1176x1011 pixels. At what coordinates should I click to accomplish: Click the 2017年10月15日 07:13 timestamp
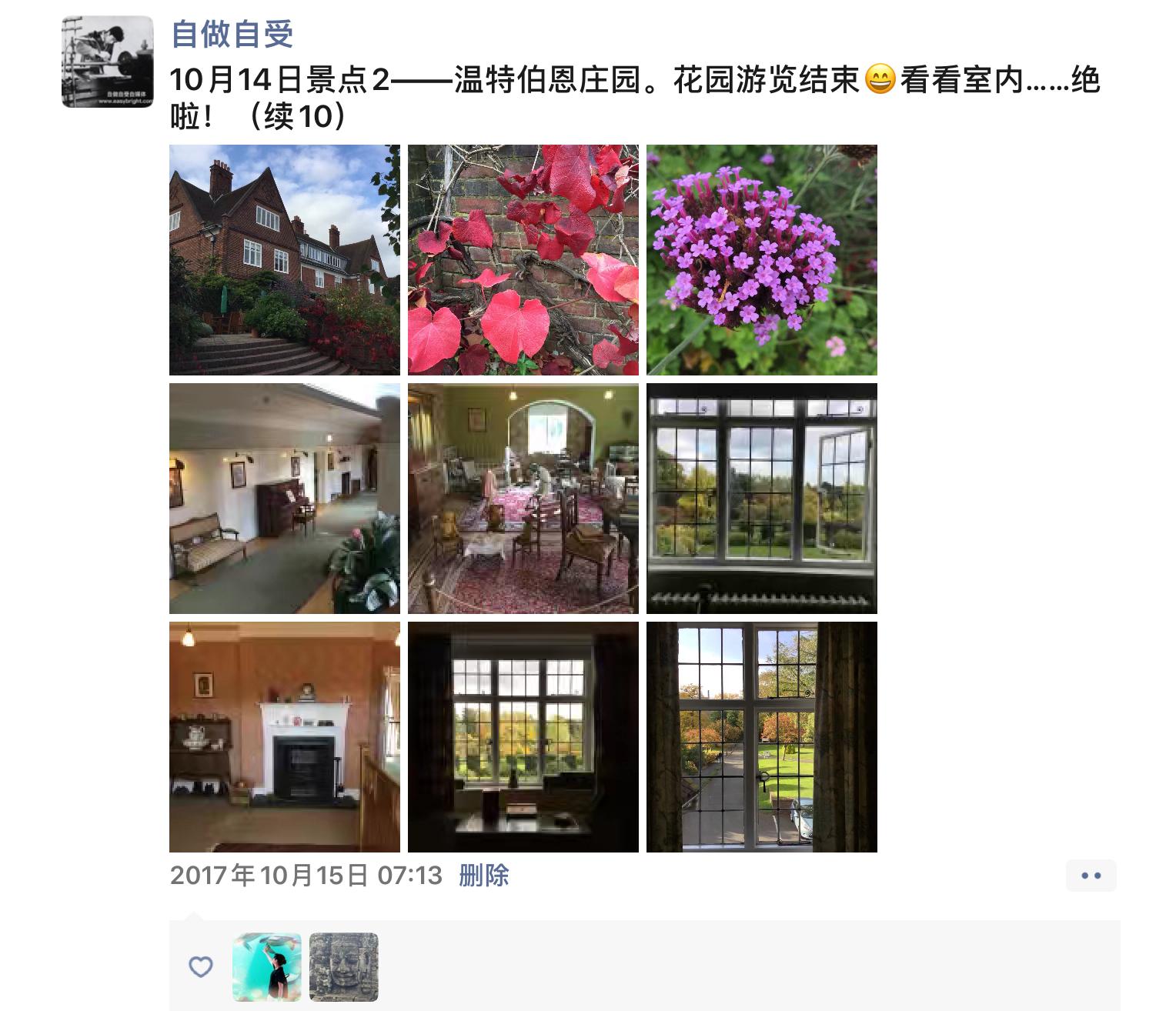click(306, 876)
